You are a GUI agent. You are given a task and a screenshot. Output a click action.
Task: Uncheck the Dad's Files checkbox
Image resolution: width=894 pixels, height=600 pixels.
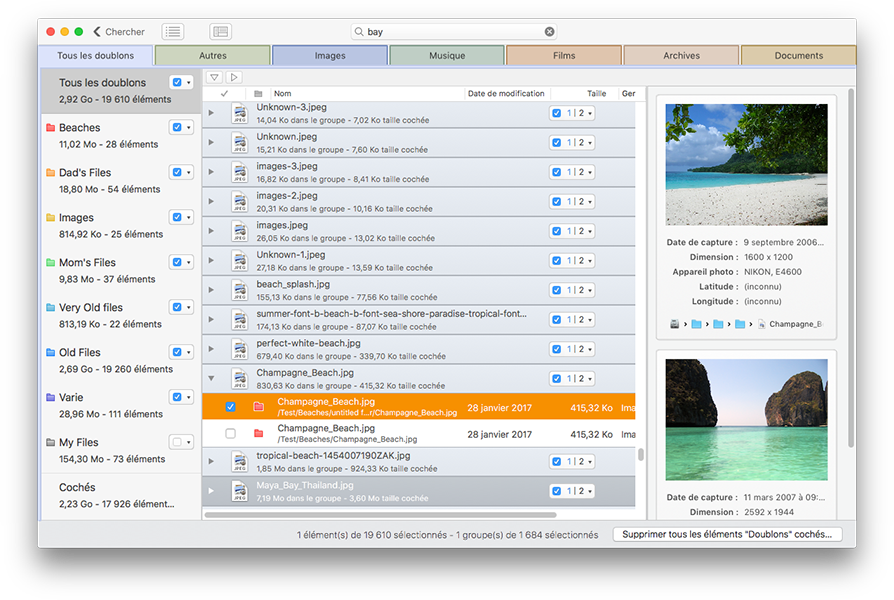(177, 172)
